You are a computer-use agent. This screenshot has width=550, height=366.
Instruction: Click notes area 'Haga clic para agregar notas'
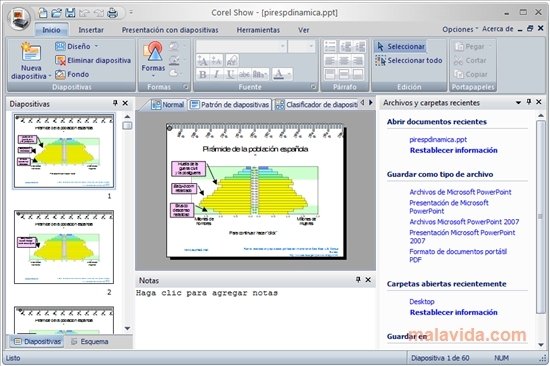pos(207,293)
